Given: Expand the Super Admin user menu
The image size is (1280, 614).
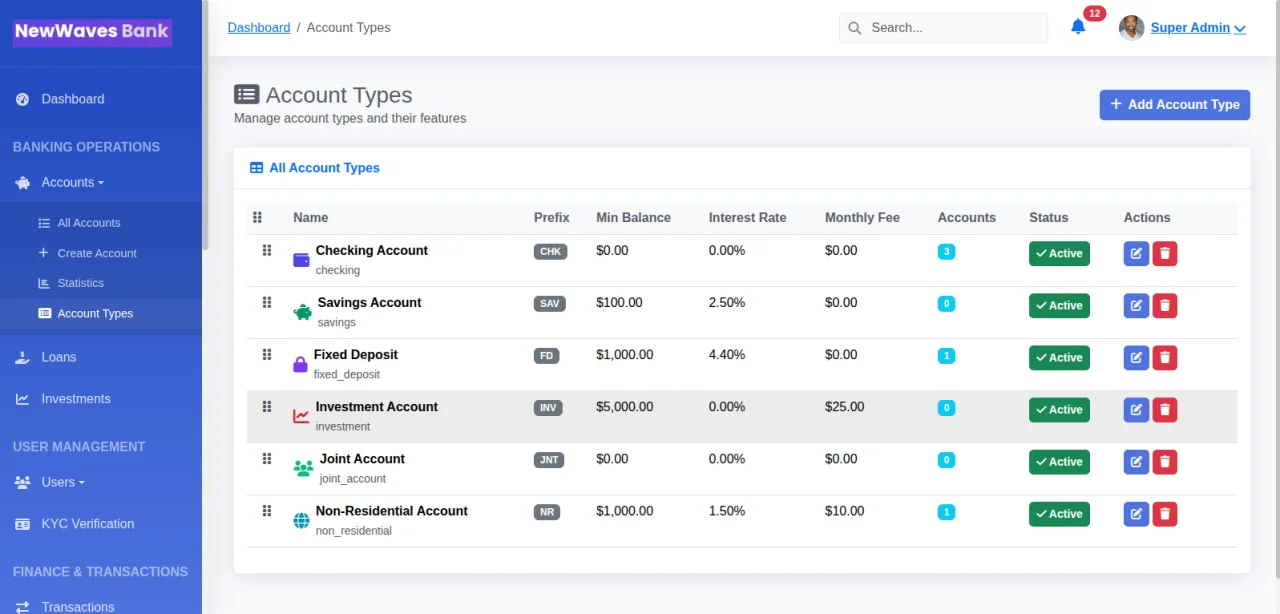Looking at the screenshot, I should pos(1198,28).
